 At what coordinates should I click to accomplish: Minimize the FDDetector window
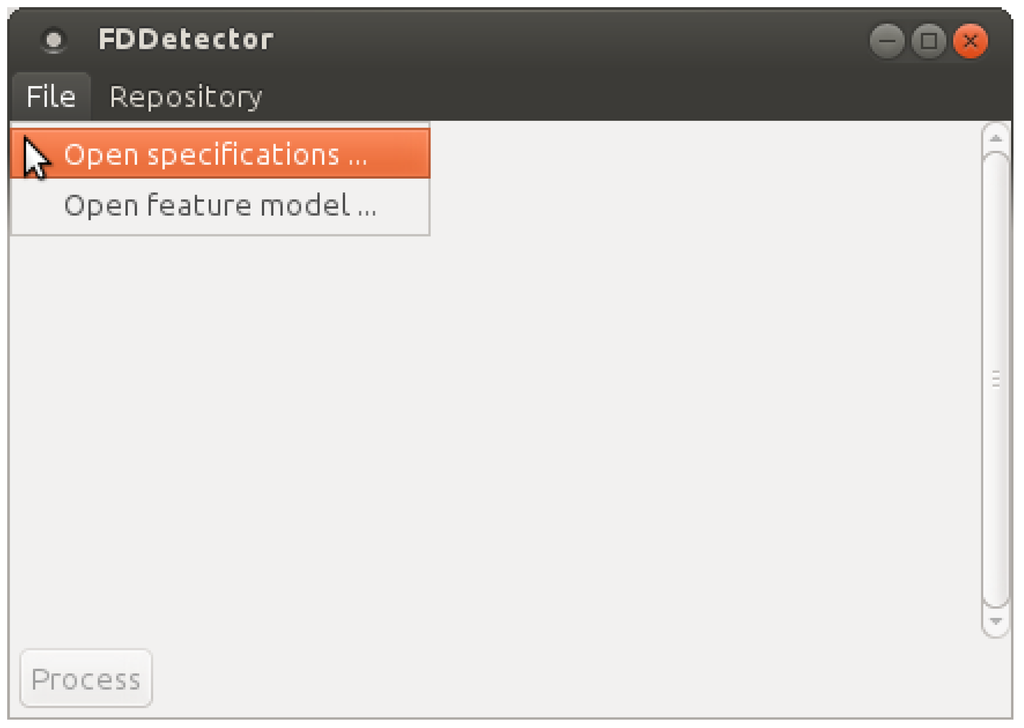pyautogui.click(x=887, y=41)
